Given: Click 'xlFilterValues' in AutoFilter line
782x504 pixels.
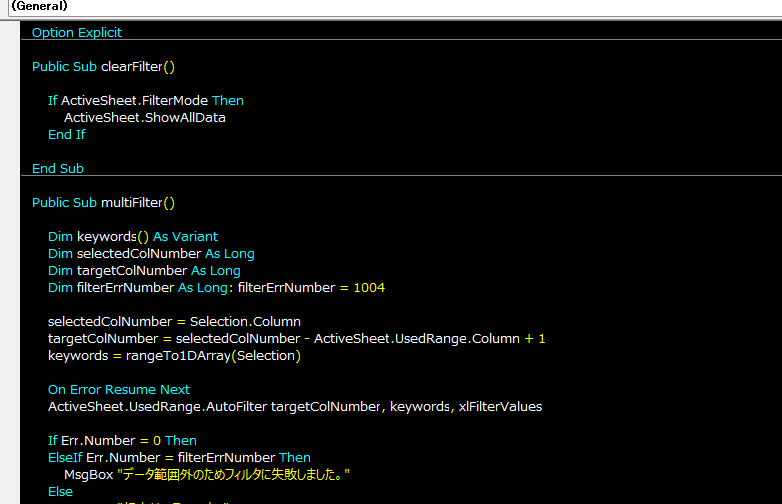Looking at the screenshot, I should click(x=500, y=406).
